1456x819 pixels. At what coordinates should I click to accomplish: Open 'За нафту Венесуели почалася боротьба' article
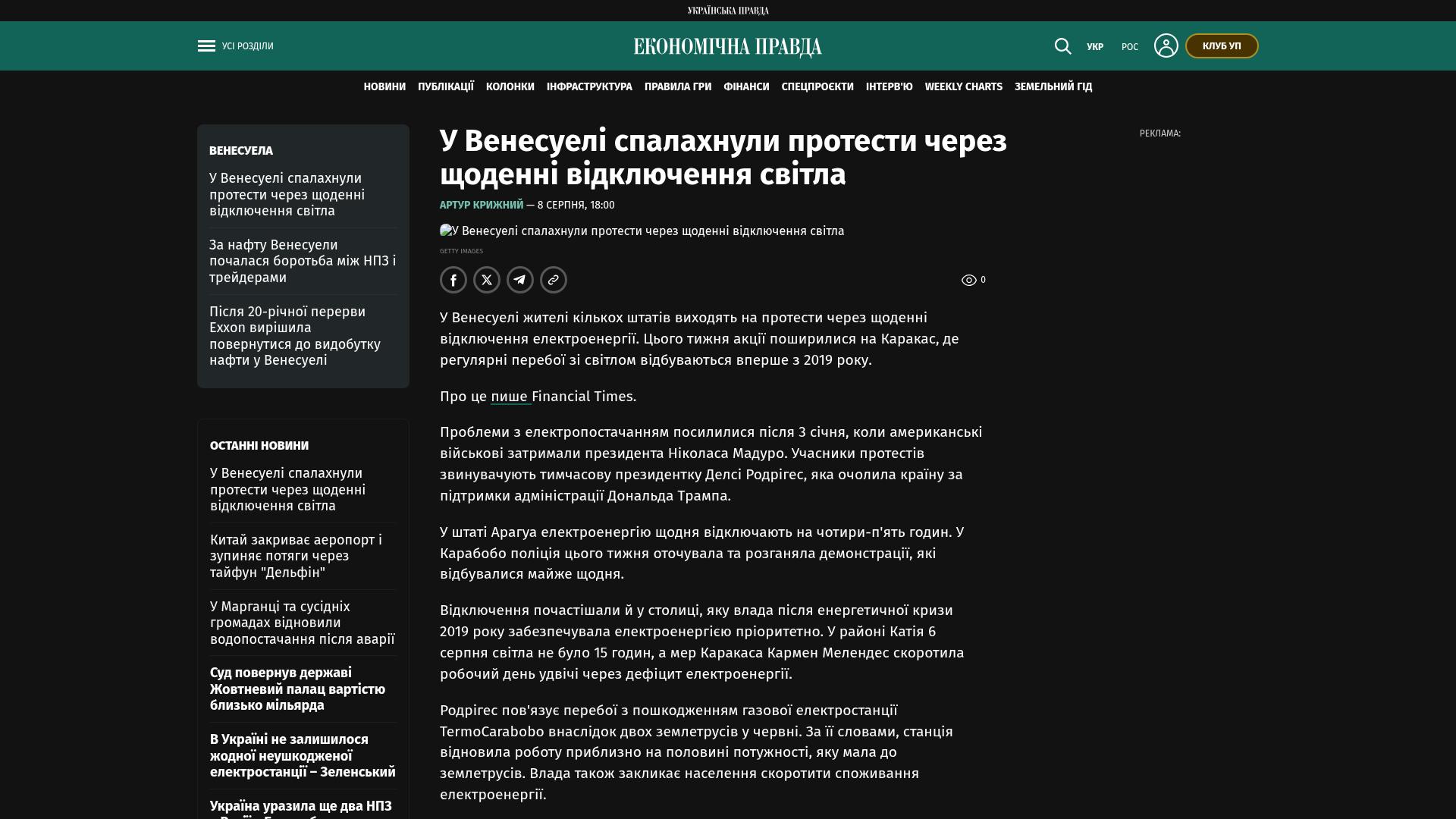coord(303,262)
